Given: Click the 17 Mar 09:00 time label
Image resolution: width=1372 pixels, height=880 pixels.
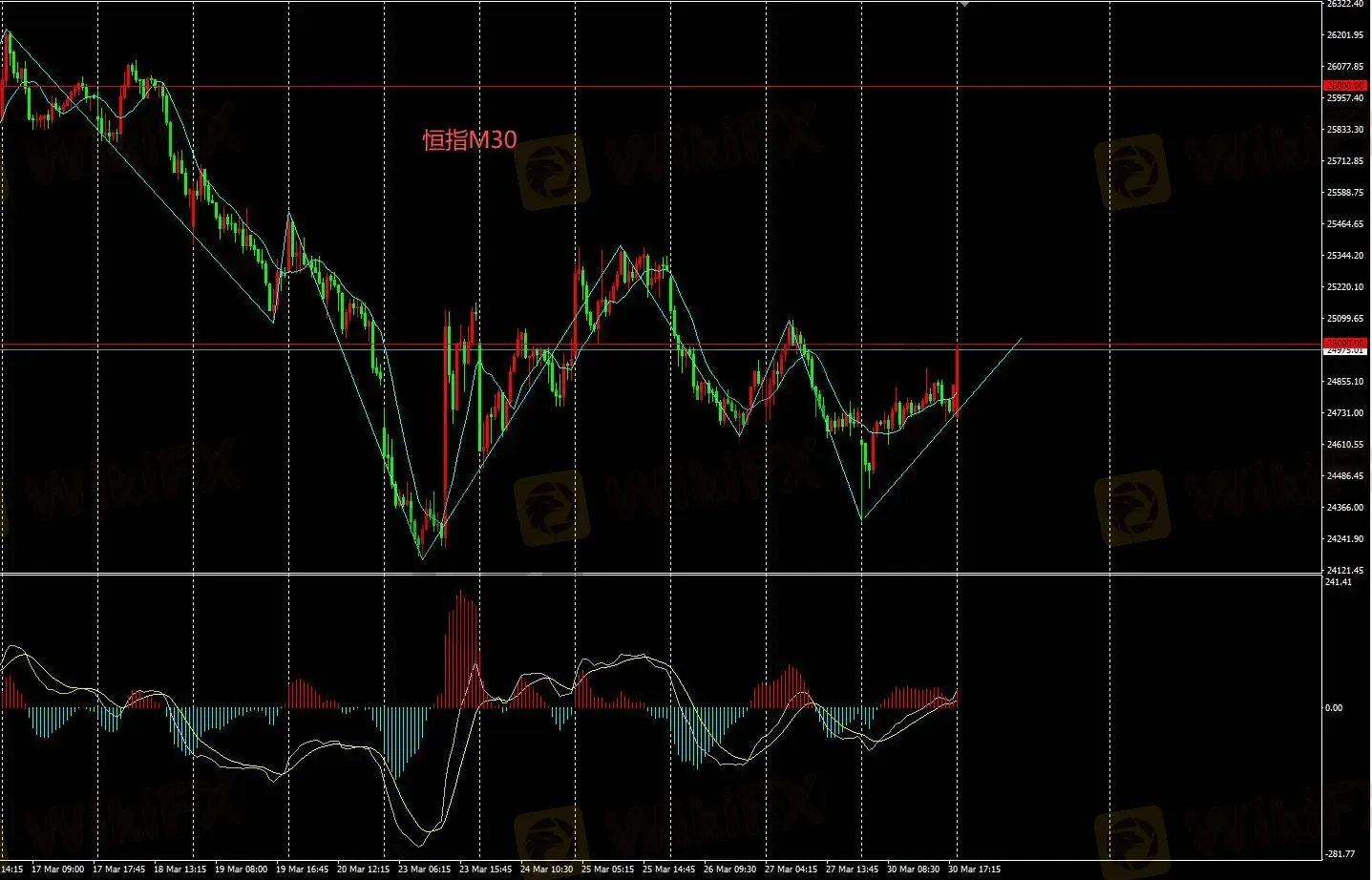Looking at the screenshot, I should [57, 870].
